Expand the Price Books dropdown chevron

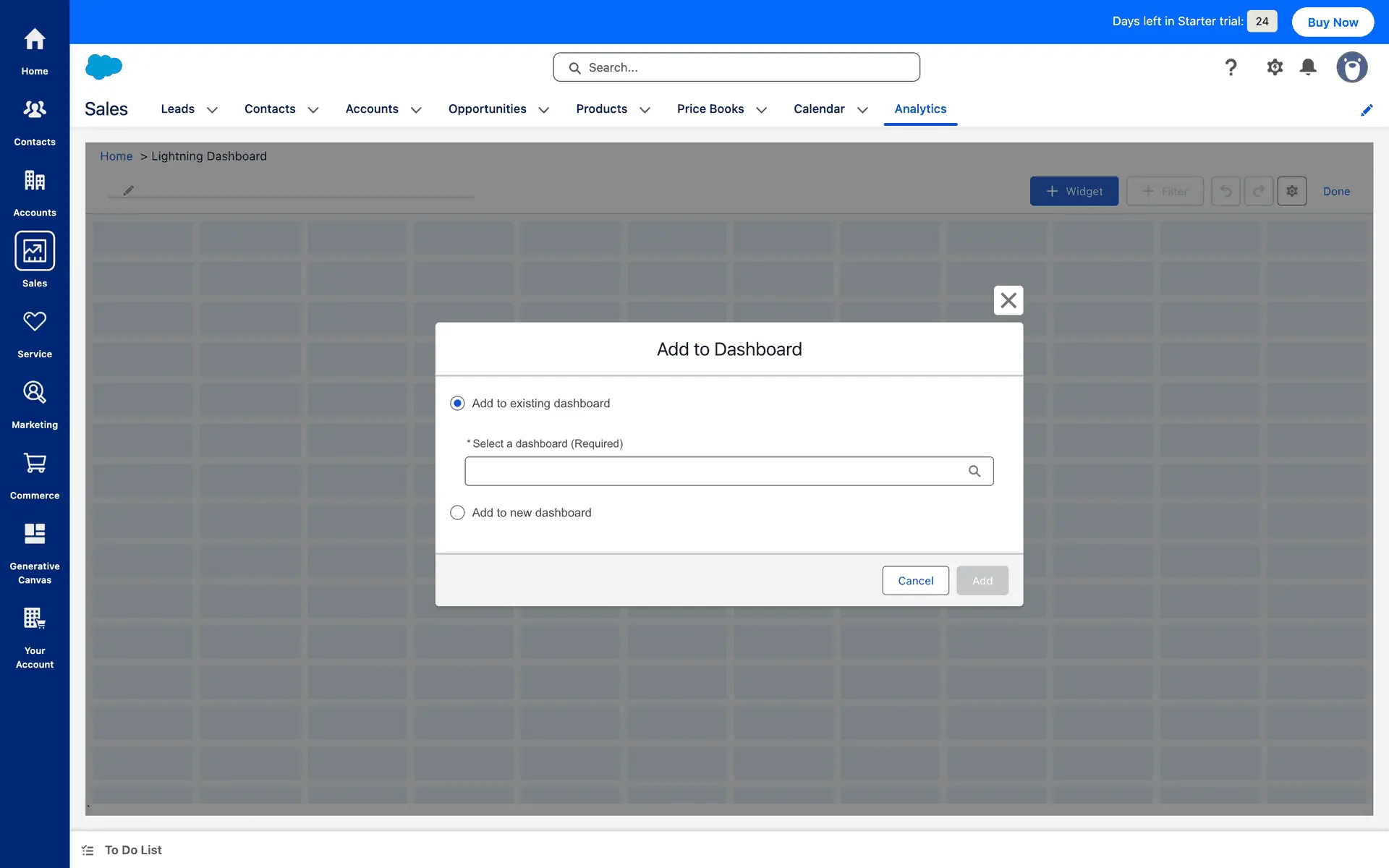(x=761, y=110)
